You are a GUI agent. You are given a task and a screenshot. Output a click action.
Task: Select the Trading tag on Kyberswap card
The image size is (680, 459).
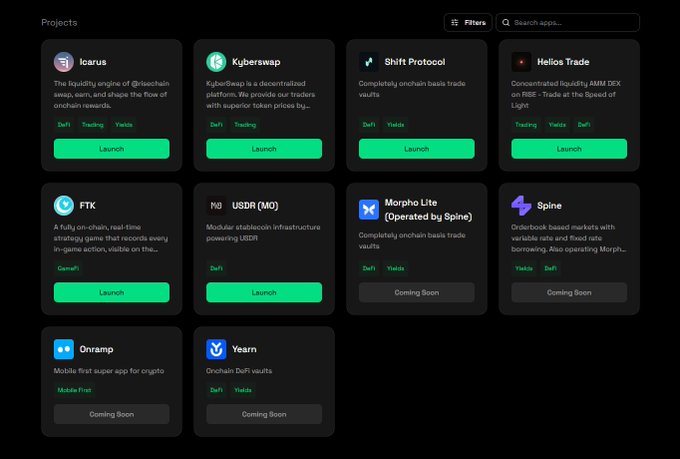(245, 125)
